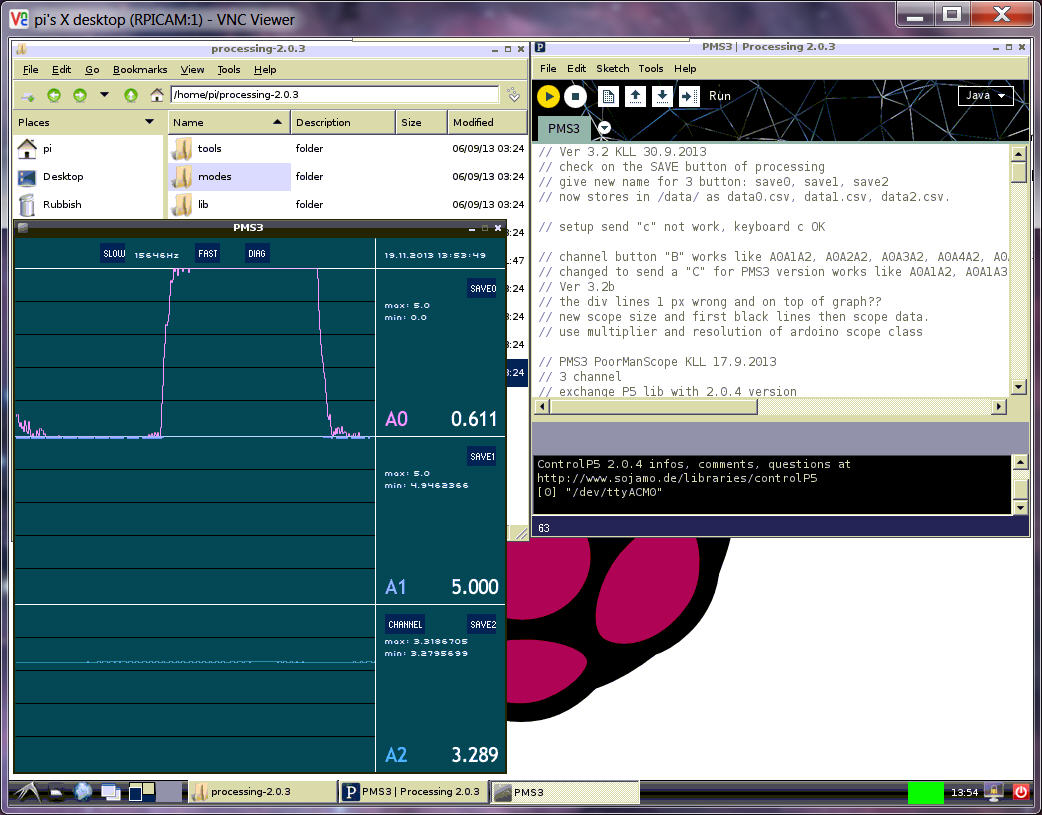This screenshot has width=1042, height=815.
Task: Click the red shutdown icon in taskbar
Action: pyautogui.click(x=1021, y=792)
